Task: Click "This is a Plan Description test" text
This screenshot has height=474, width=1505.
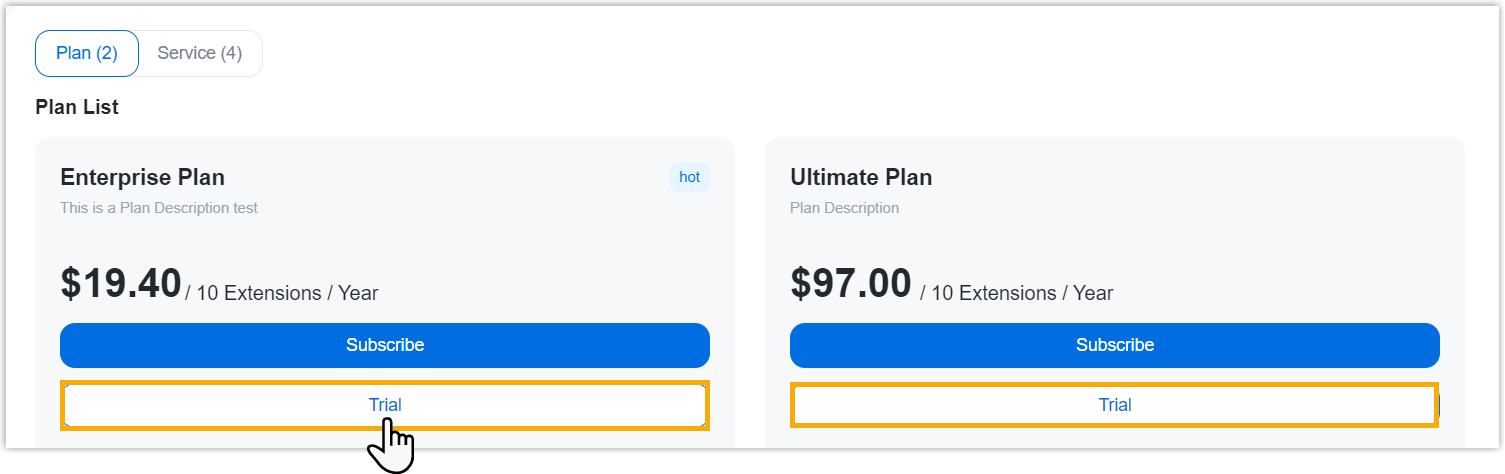Action: coord(159,208)
